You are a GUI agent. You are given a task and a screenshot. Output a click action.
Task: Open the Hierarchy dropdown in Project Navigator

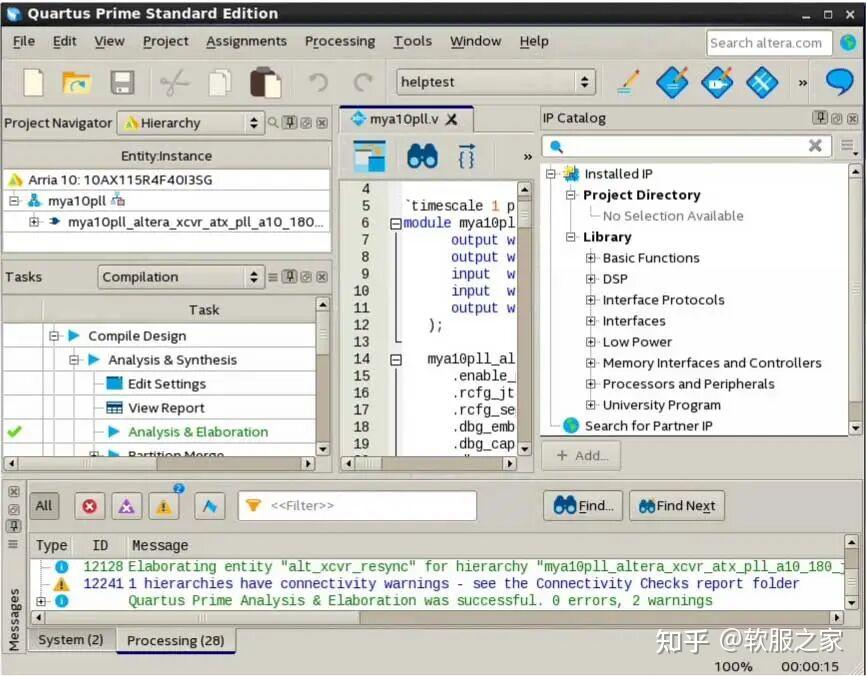pyautogui.click(x=189, y=123)
